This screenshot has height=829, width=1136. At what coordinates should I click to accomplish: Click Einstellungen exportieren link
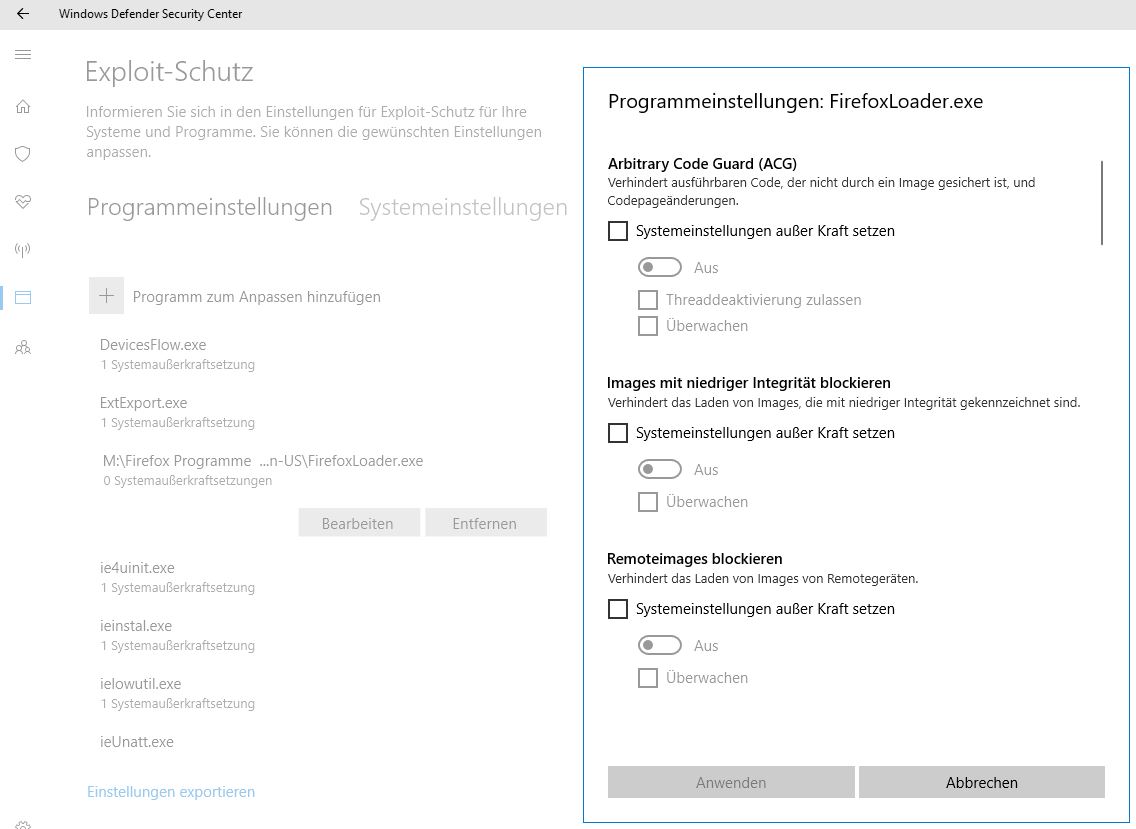[x=171, y=791]
